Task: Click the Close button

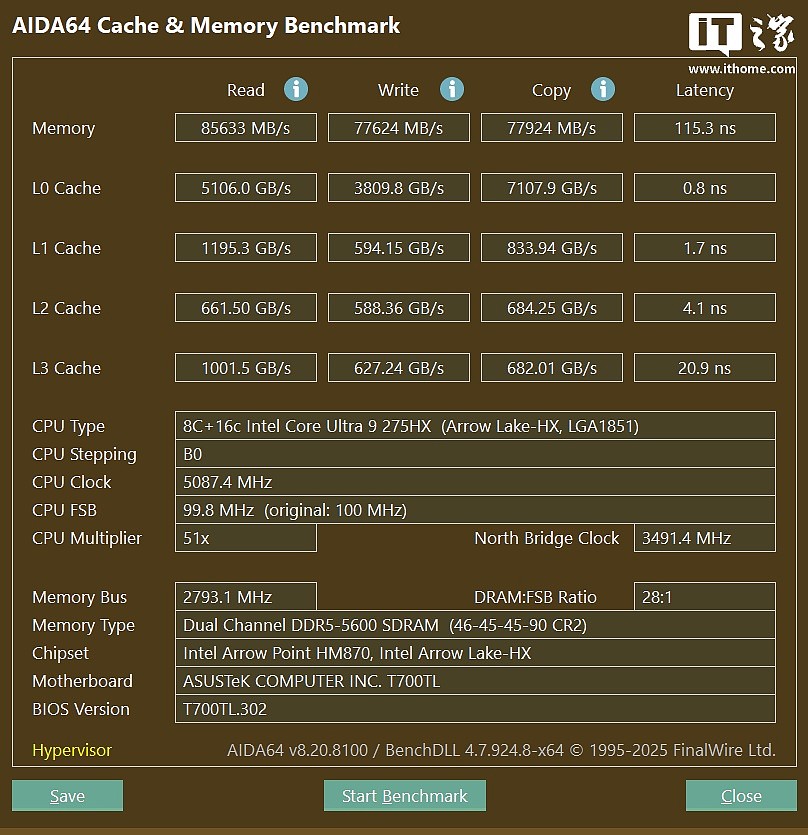Action: tap(741, 796)
